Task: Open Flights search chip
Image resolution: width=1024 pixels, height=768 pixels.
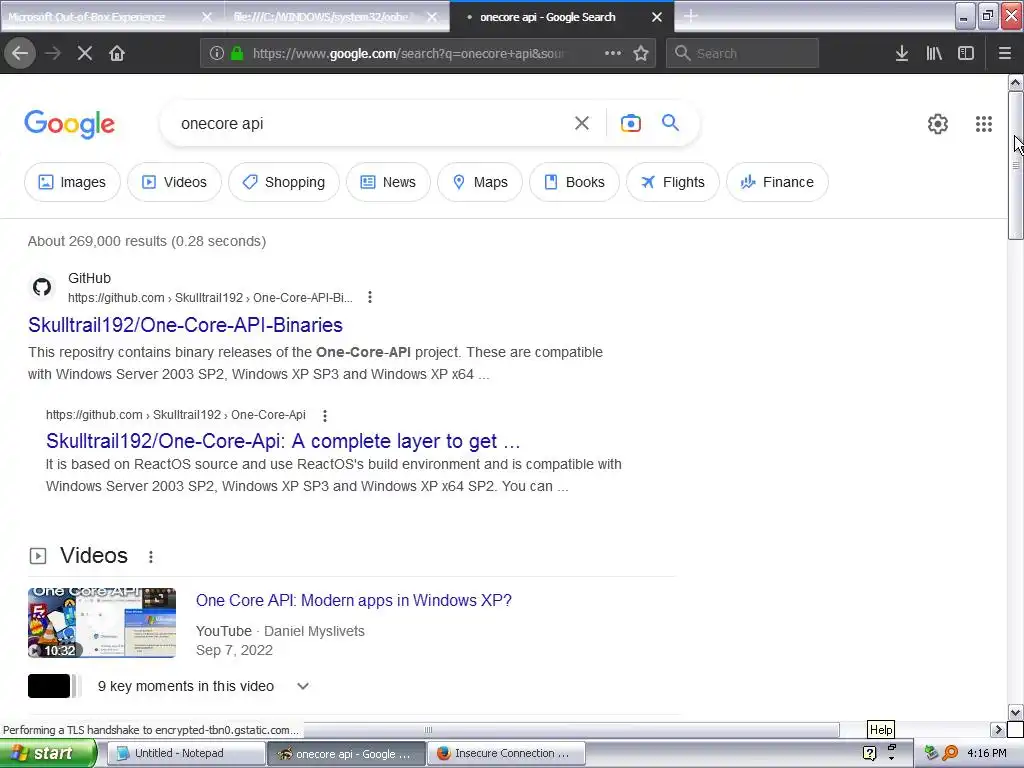Action: [673, 182]
